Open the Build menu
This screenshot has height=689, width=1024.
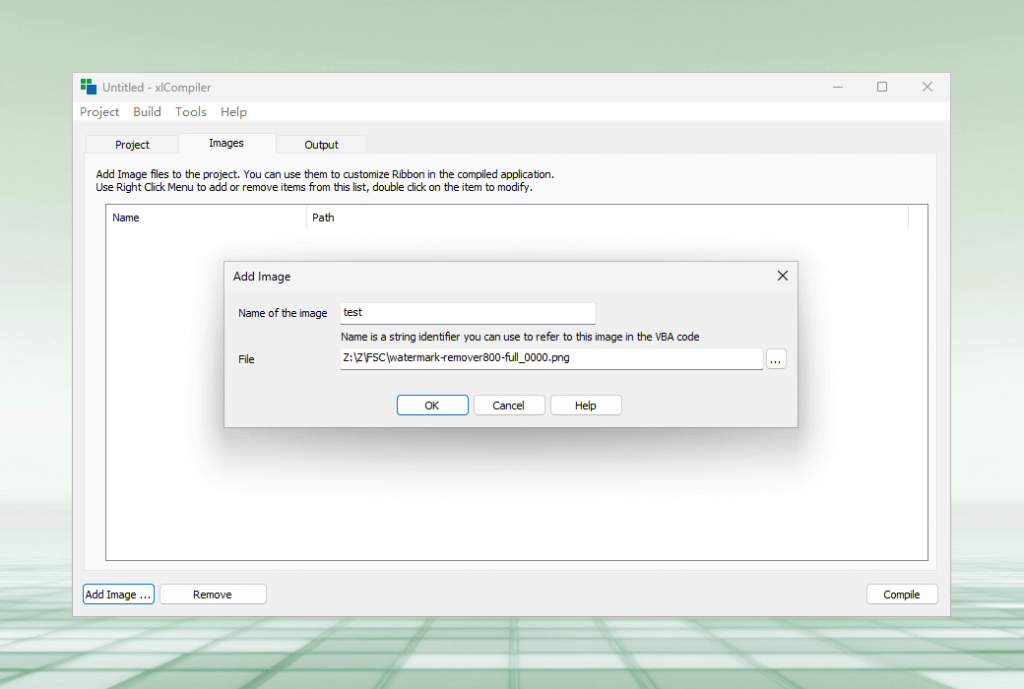click(x=146, y=112)
